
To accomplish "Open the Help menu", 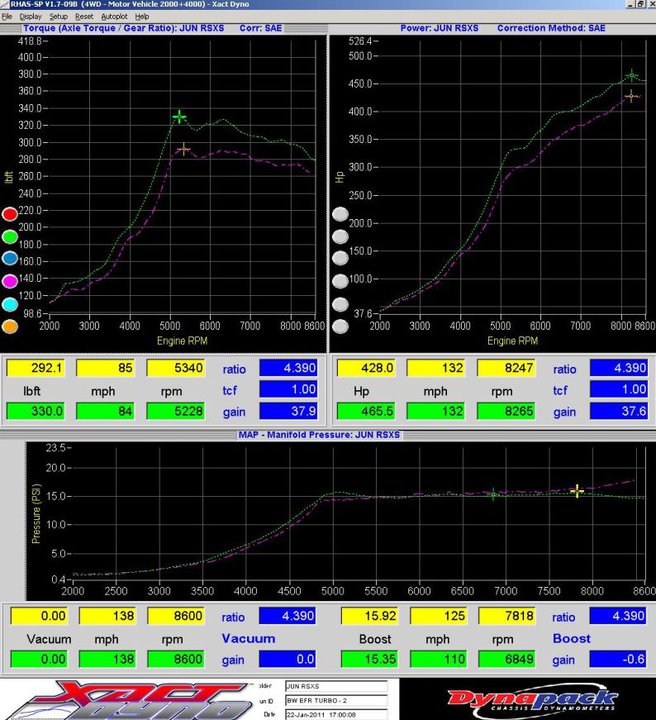I will coord(142,17).
